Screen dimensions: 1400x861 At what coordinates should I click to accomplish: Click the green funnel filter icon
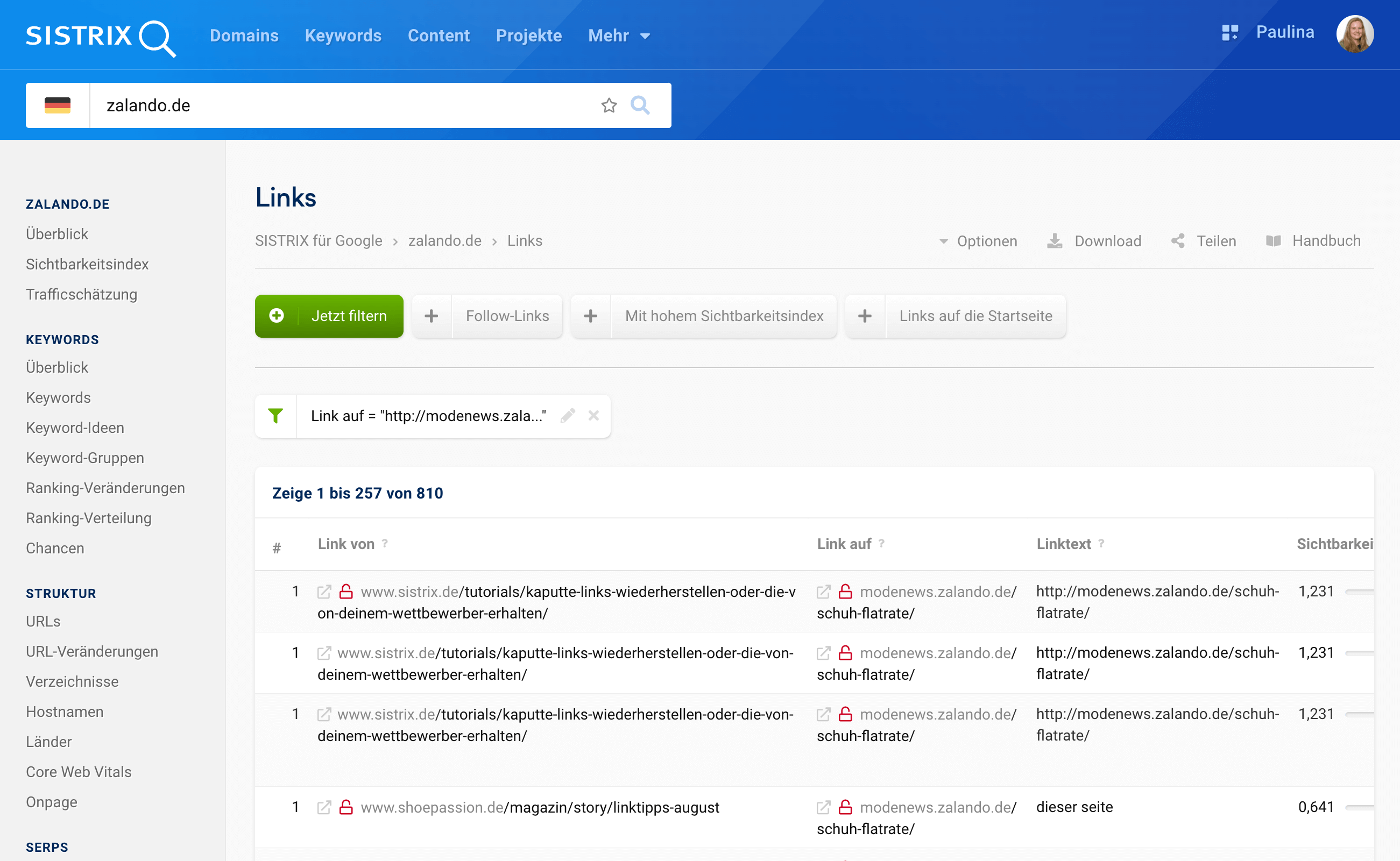pos(275,416)
